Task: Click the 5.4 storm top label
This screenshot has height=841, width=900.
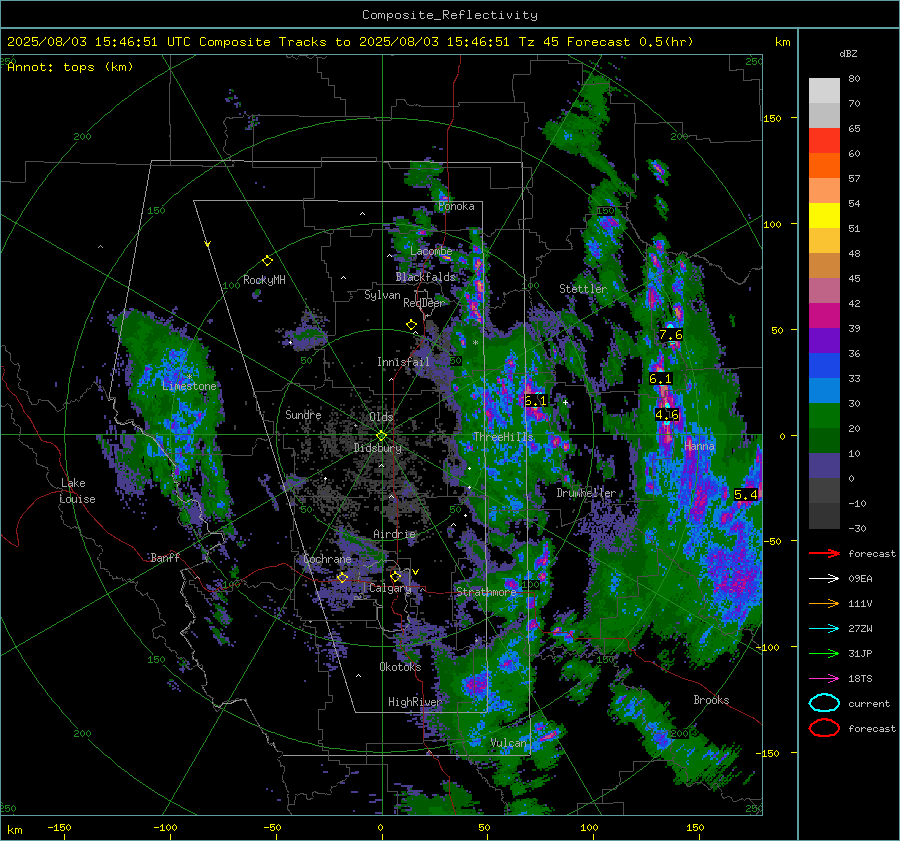Action: click(x=746, y=494)
